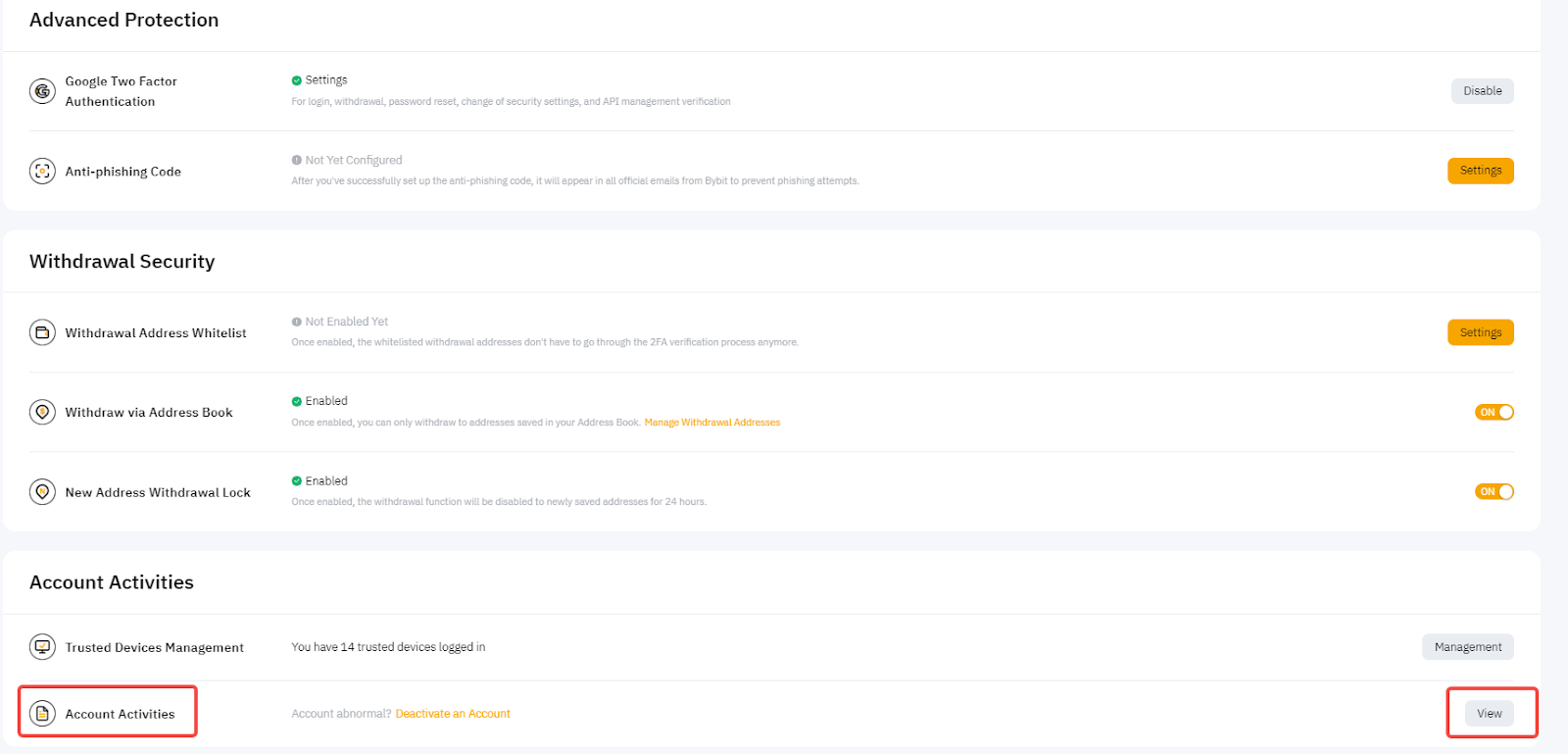1568x754 pixels.
Task: Disable Google Two Factor Authentication
Action: pos(1482,91)
